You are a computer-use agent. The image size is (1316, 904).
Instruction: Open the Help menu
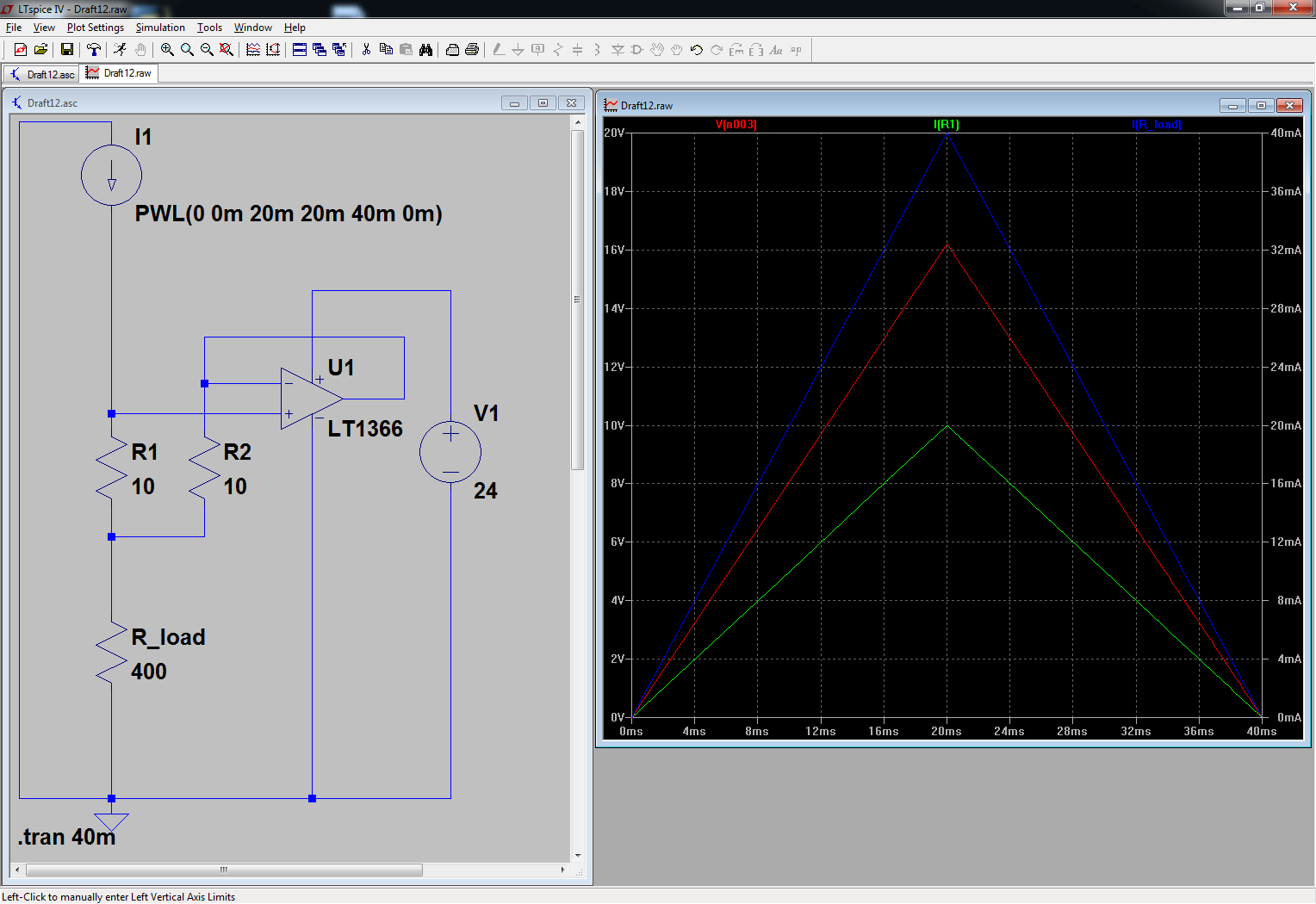(x=295, y=28)
